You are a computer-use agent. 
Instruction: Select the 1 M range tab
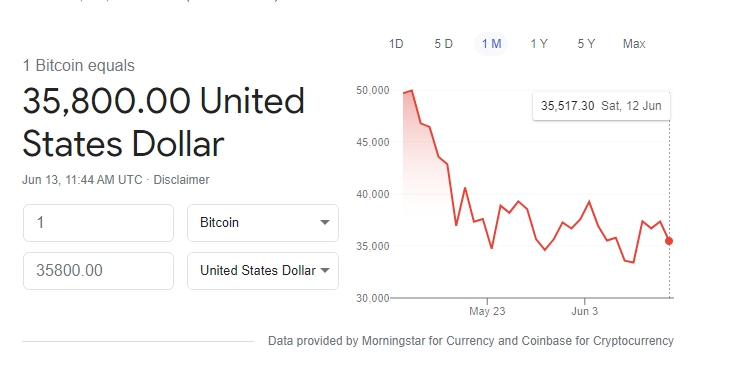[x=491, y=44]
